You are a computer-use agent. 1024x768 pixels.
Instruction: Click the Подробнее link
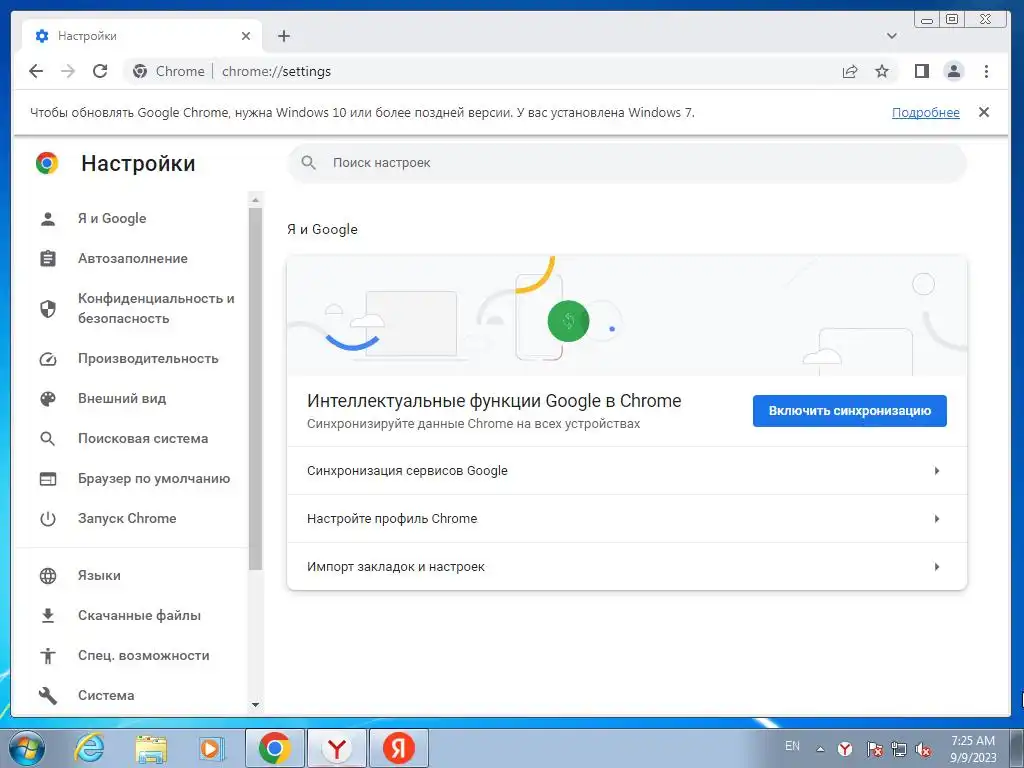pos(925,113)
